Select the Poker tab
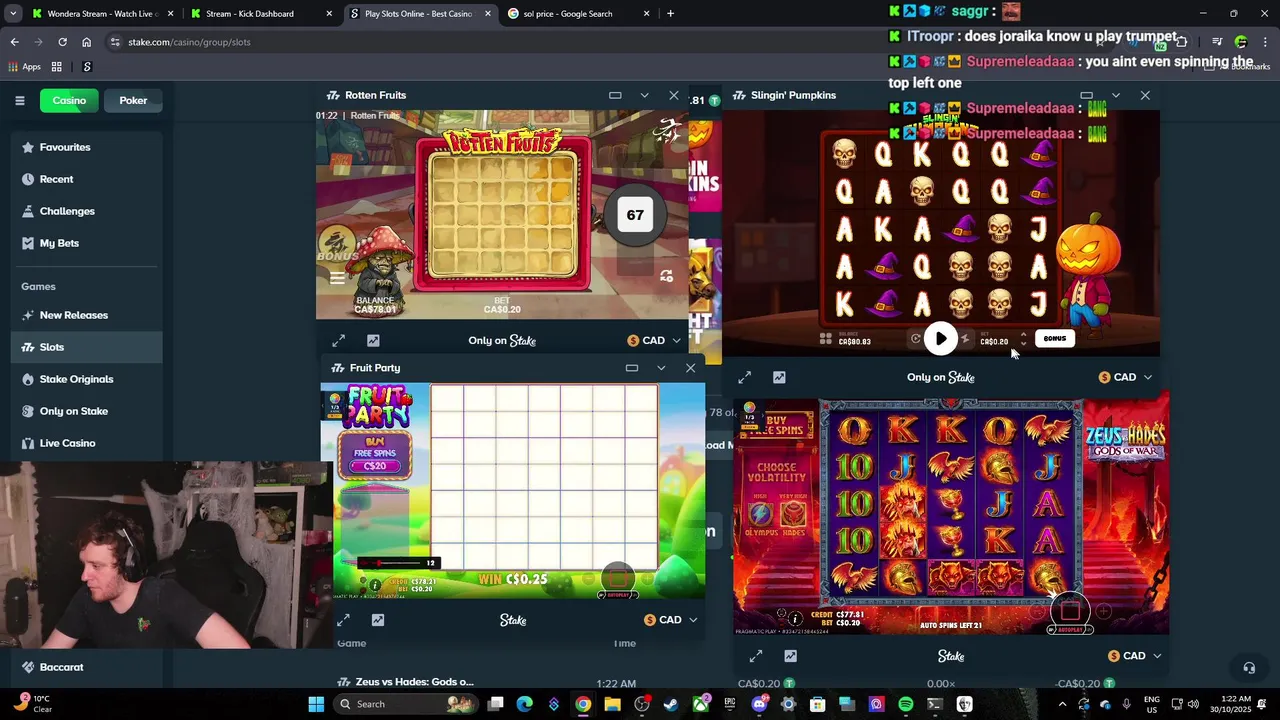The image size is (1280, 720). (x=133, y=100)
